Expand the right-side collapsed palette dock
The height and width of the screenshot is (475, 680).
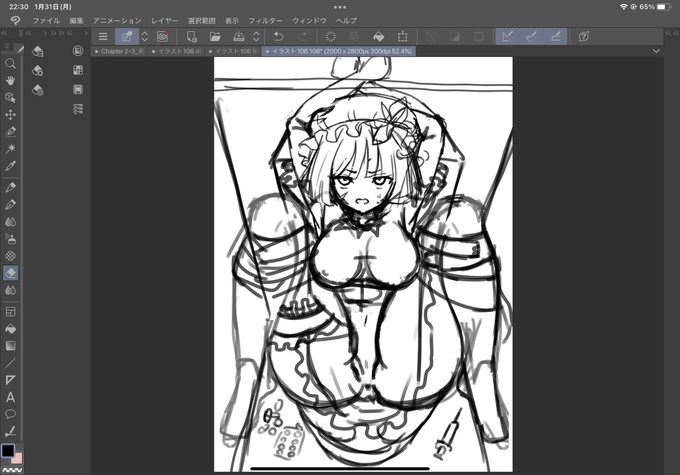[x=671, y=33]
